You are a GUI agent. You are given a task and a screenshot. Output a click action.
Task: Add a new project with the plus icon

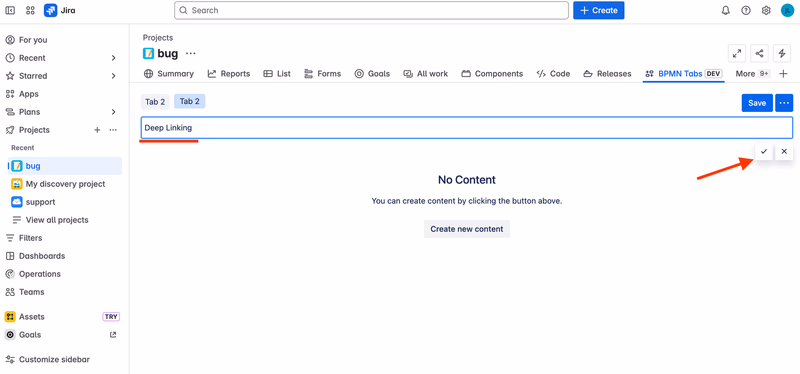pyautogui.click(x=97, y=130)
